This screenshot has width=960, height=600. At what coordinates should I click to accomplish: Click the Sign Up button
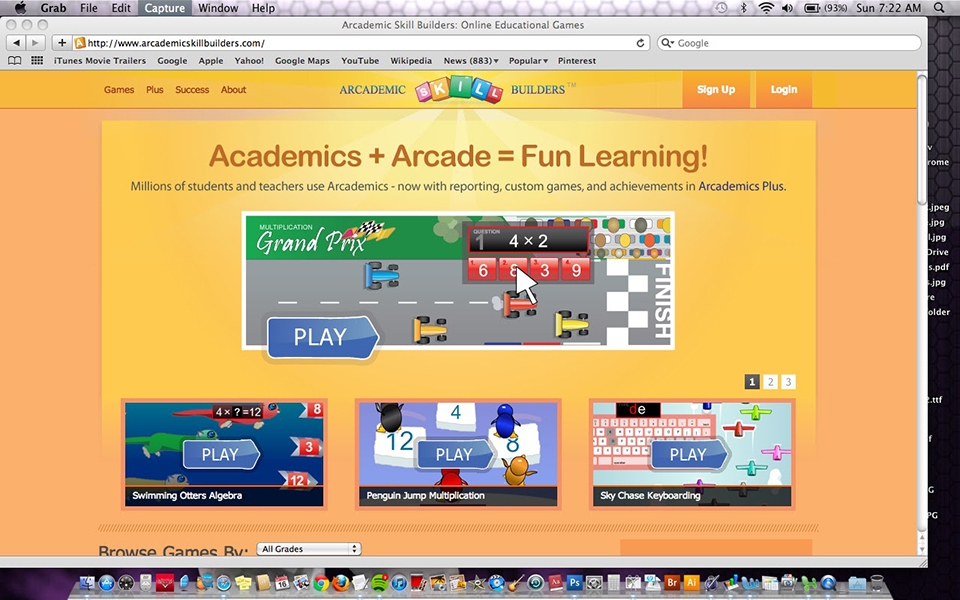(x=716, y=89)
